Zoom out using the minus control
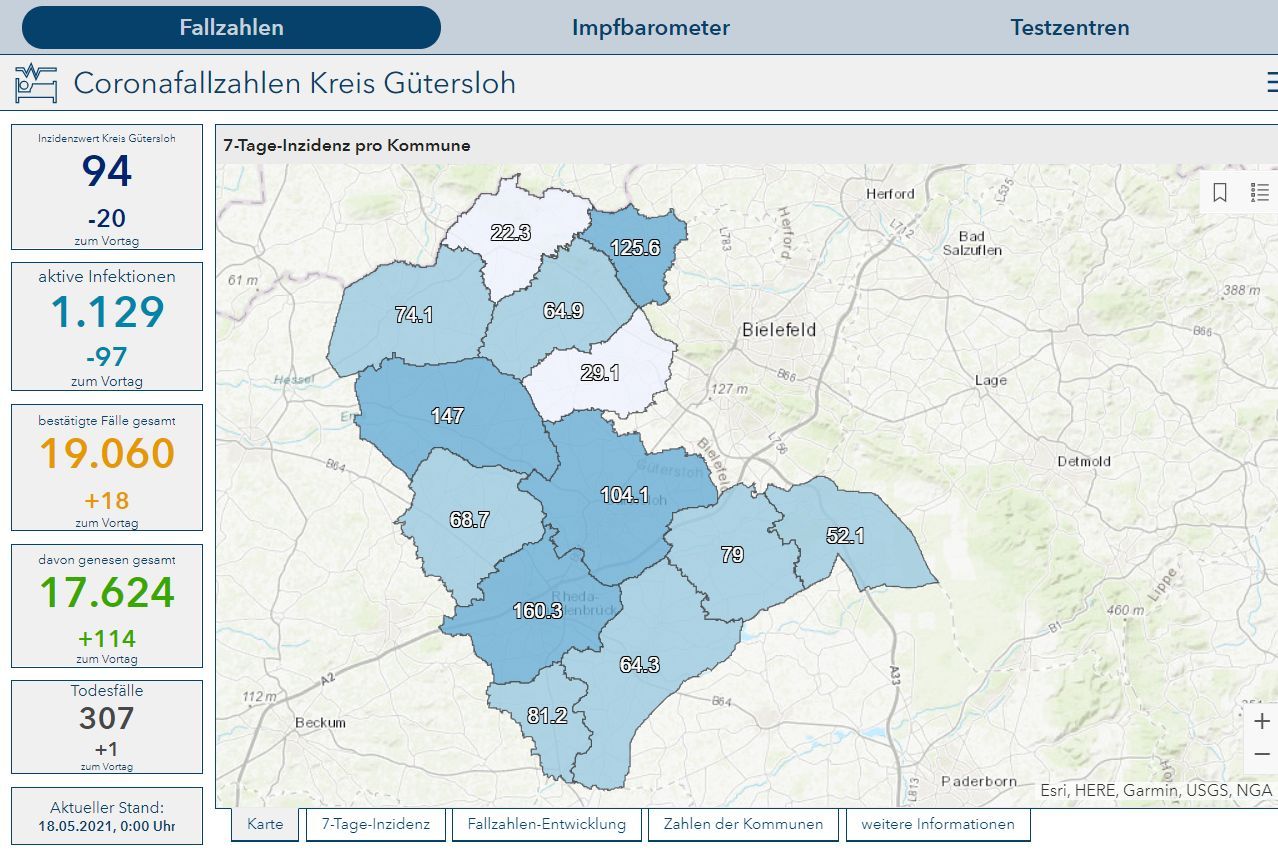This screenshot has width=1278, height=854. click(1263, 752)
